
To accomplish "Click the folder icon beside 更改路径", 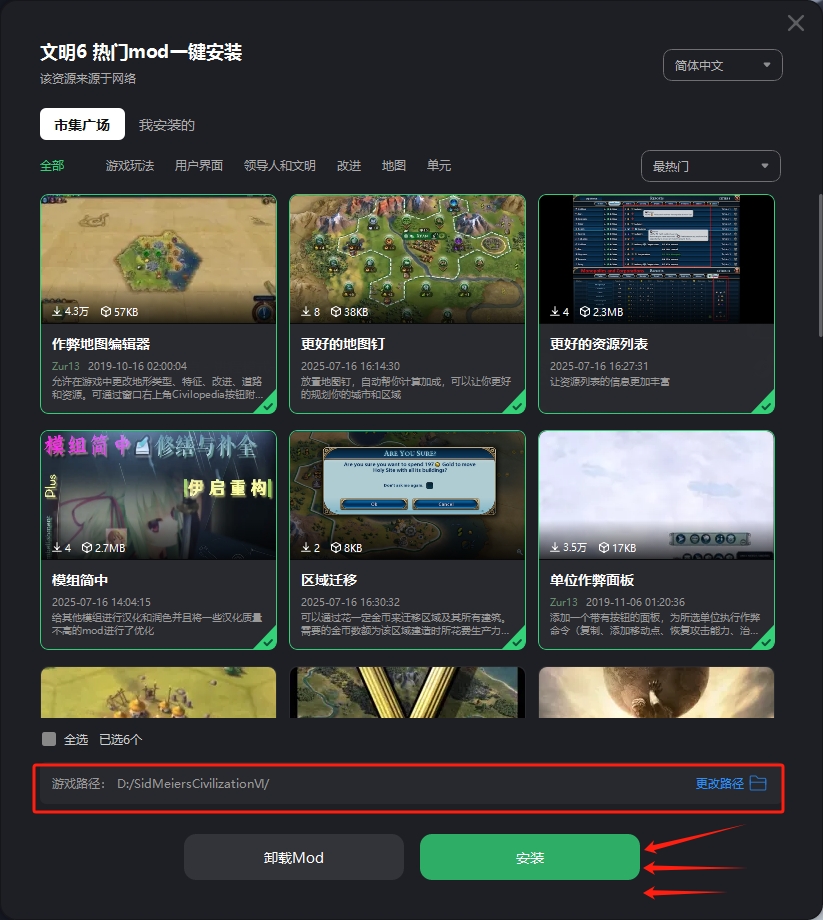I will tap(758, 783).
